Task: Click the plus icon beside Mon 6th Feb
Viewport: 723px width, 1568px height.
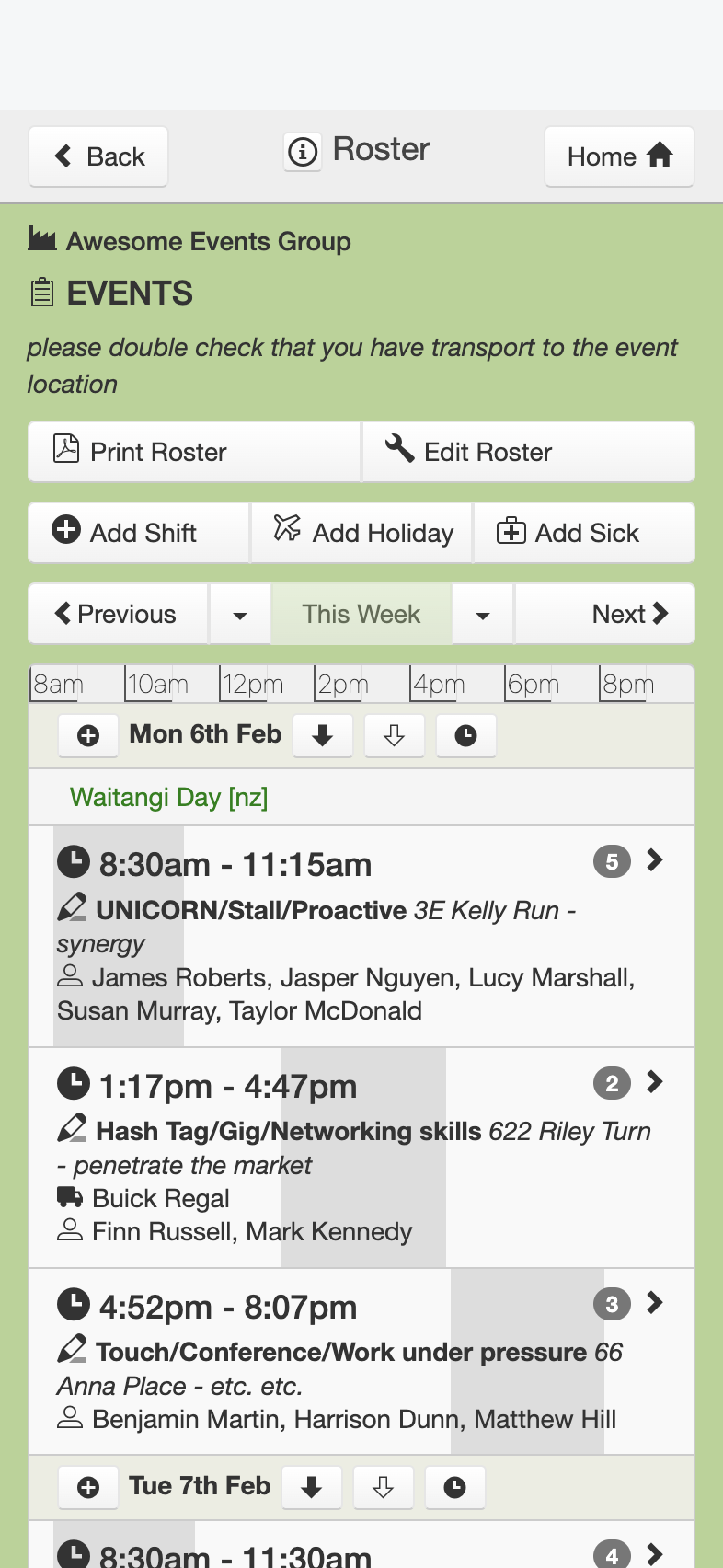Action: [88, 736]
